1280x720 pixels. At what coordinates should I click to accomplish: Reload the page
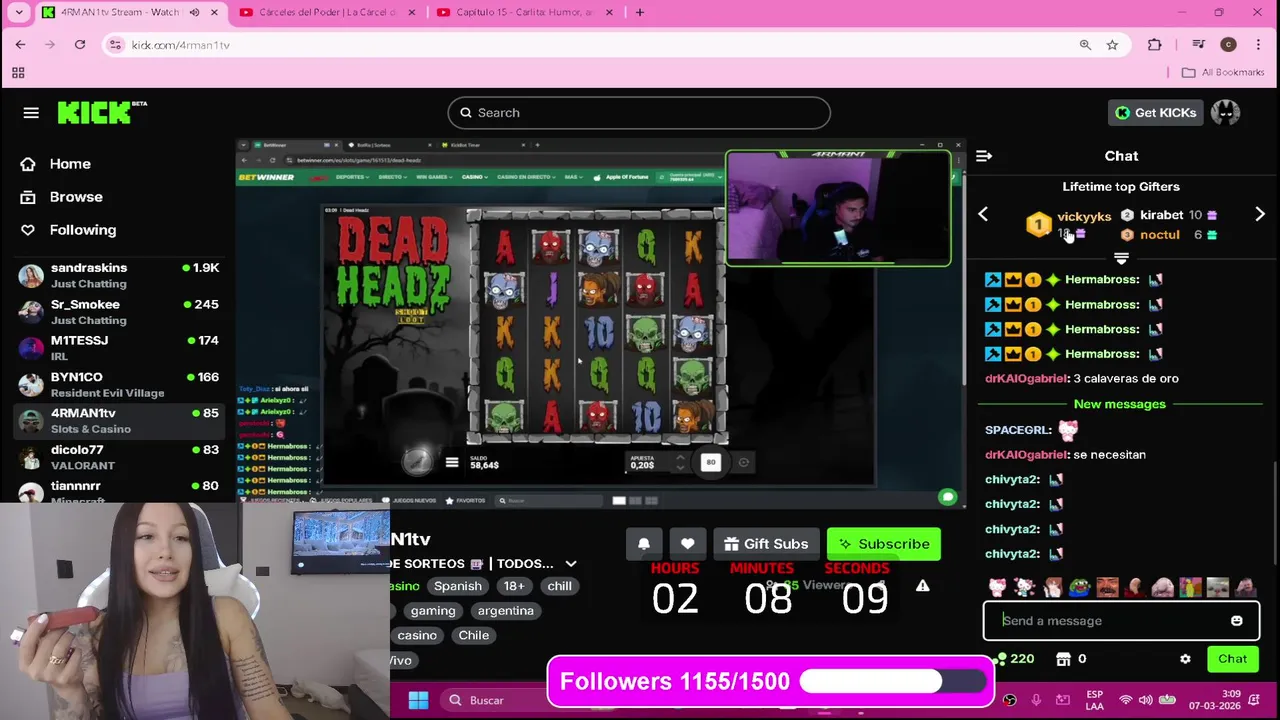80,45
